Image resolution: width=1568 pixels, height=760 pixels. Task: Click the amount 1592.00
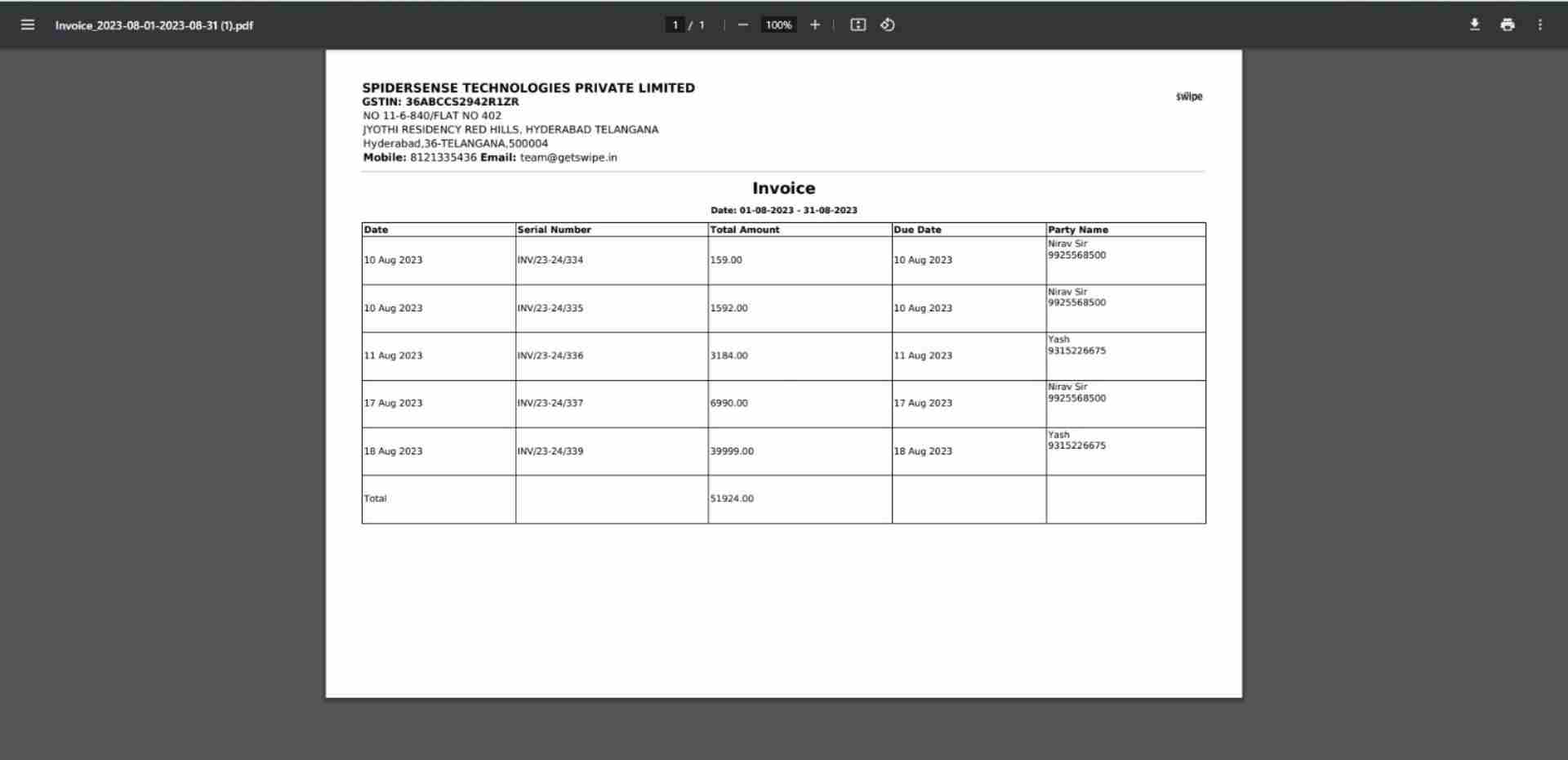728,308
